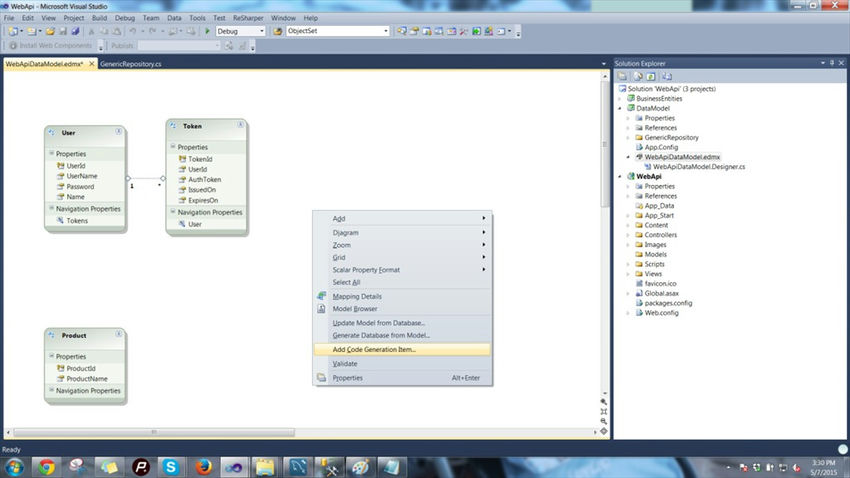Select WebApiDataModel.Designer.cs in Solution Explorer
The height and width of the screenshot is (478, 850).
coord(699,167)
